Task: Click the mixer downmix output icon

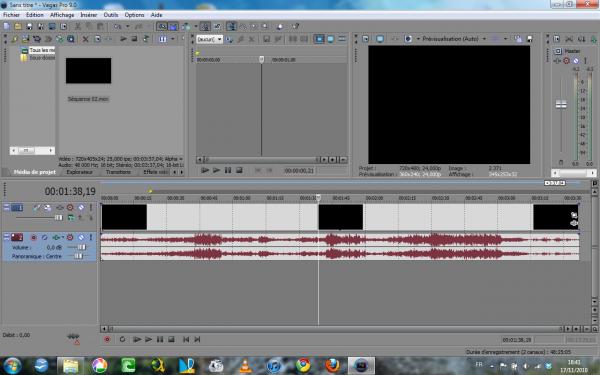Action: 569,39
